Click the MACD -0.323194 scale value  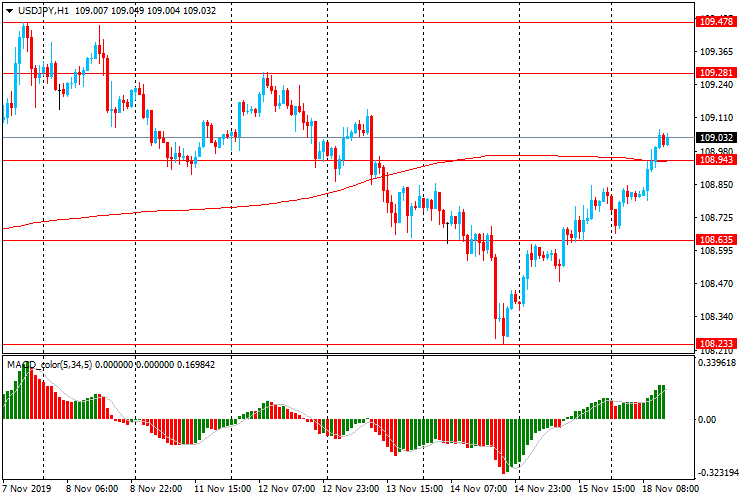[718, 470]
